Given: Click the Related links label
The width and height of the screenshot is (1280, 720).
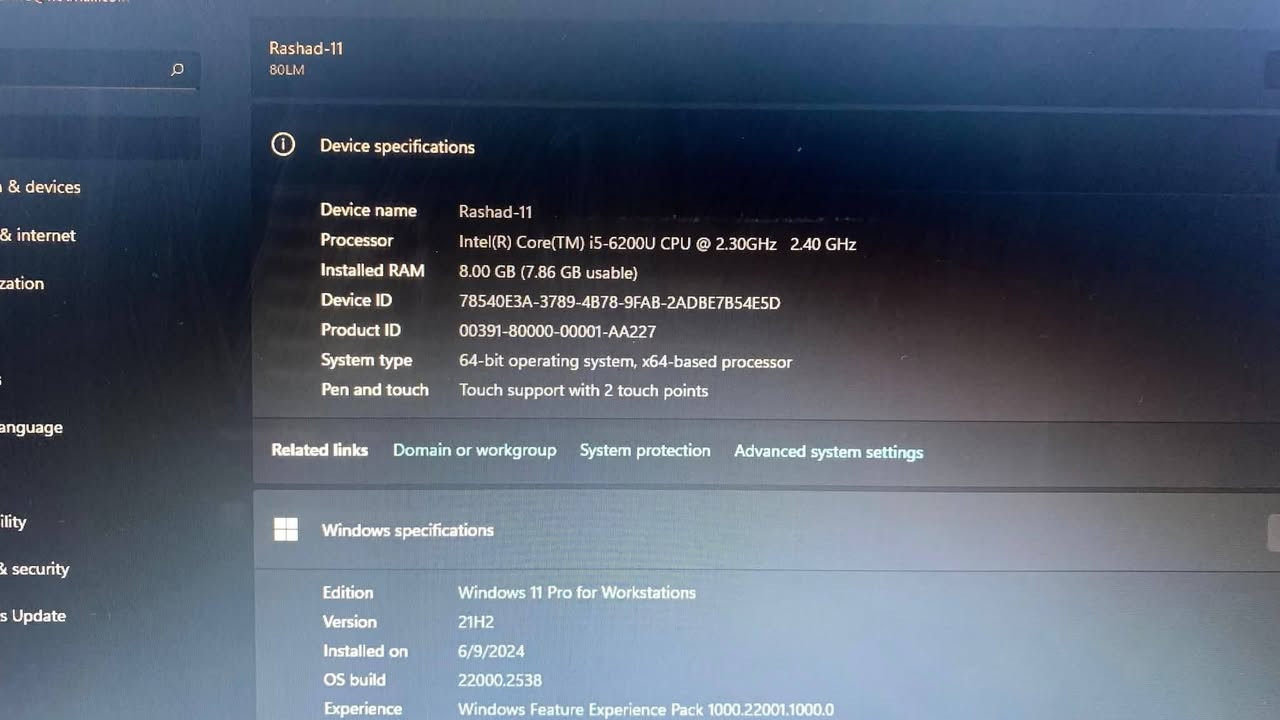Looking at the screenshot, I should click(319, 450).
